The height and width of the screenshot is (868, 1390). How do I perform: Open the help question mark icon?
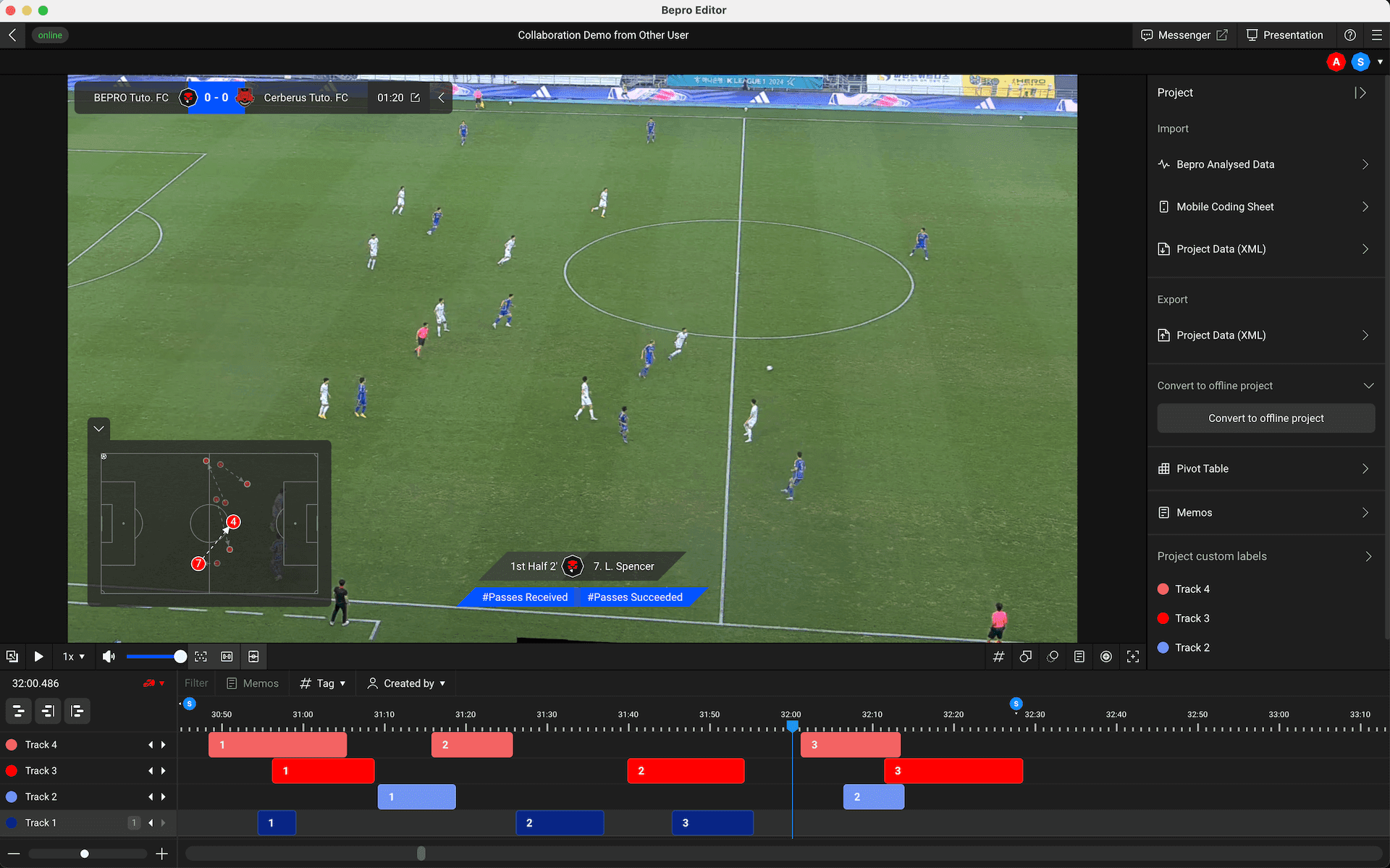pos(1349,35)
